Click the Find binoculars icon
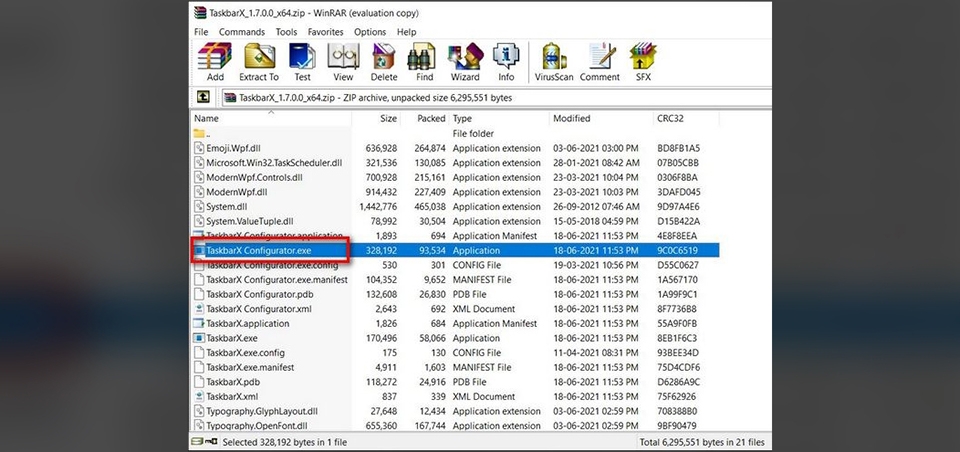 pos(424,56)
